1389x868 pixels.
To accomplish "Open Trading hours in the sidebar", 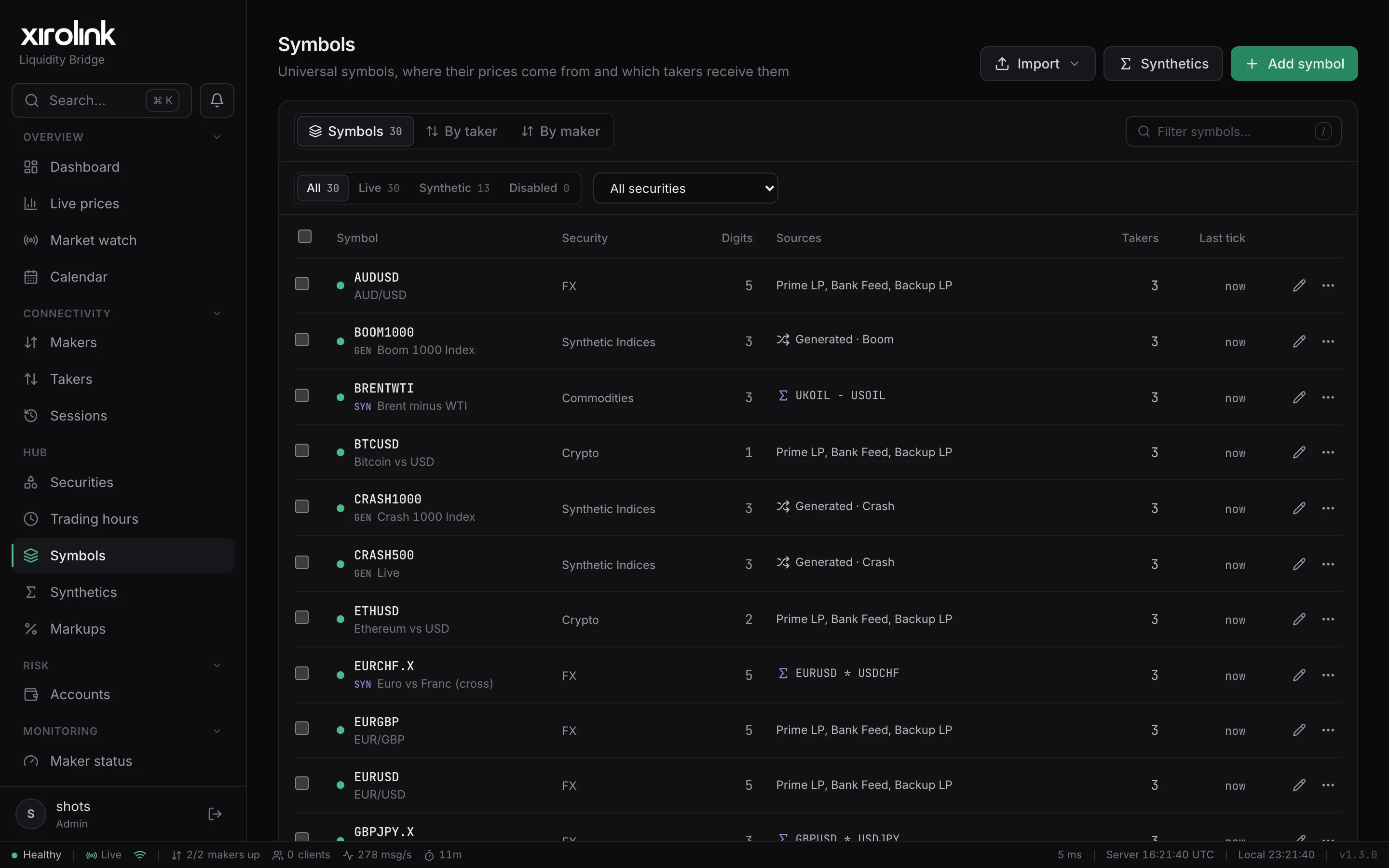I will (x=123, y=519).
